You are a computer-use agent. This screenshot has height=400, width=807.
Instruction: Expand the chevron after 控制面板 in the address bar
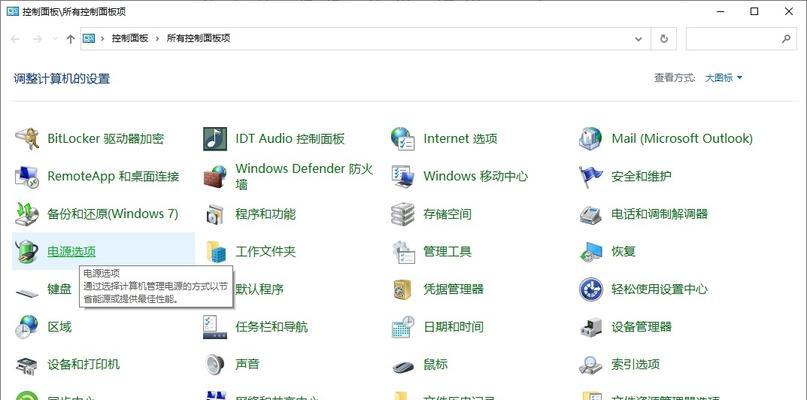(x=157, y=39)
